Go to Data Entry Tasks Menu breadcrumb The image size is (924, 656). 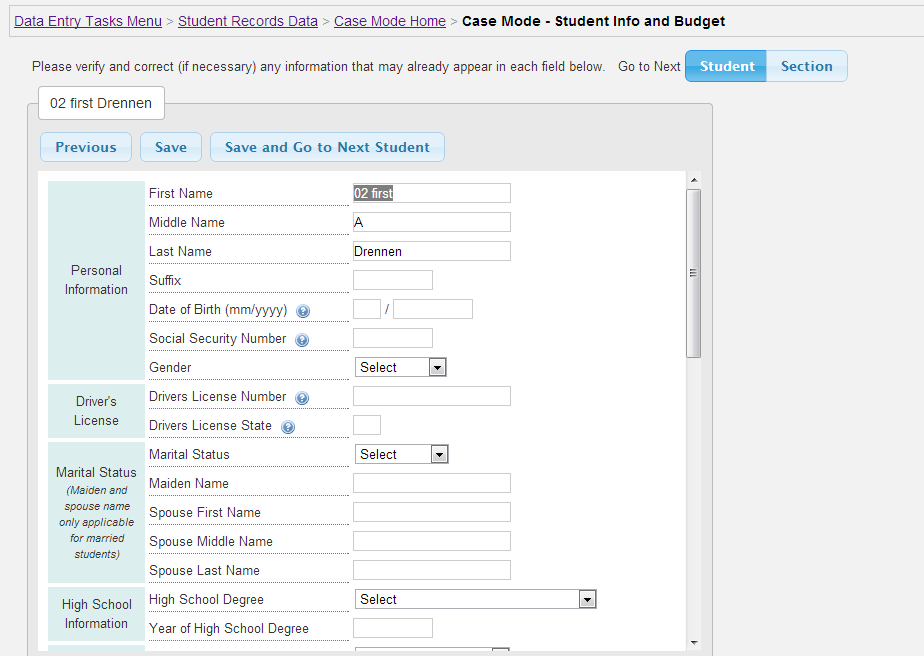(x=88, y=21)
